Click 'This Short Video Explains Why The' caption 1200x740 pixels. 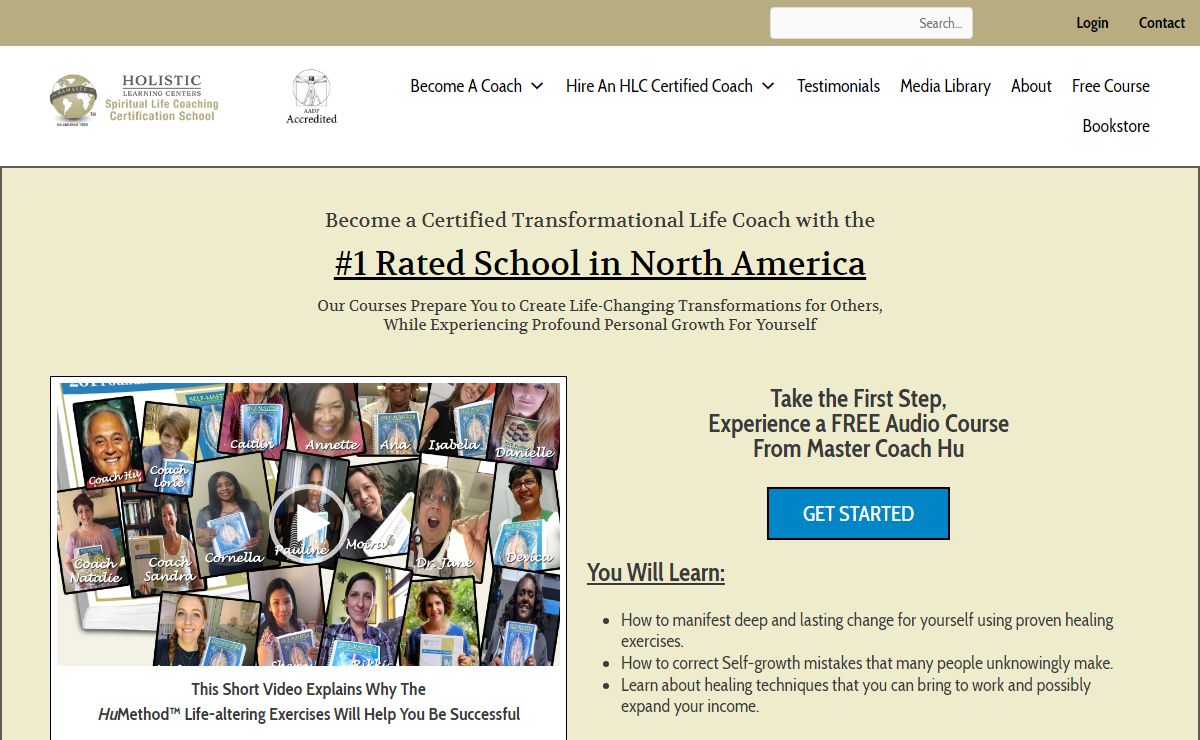[308, 689]
